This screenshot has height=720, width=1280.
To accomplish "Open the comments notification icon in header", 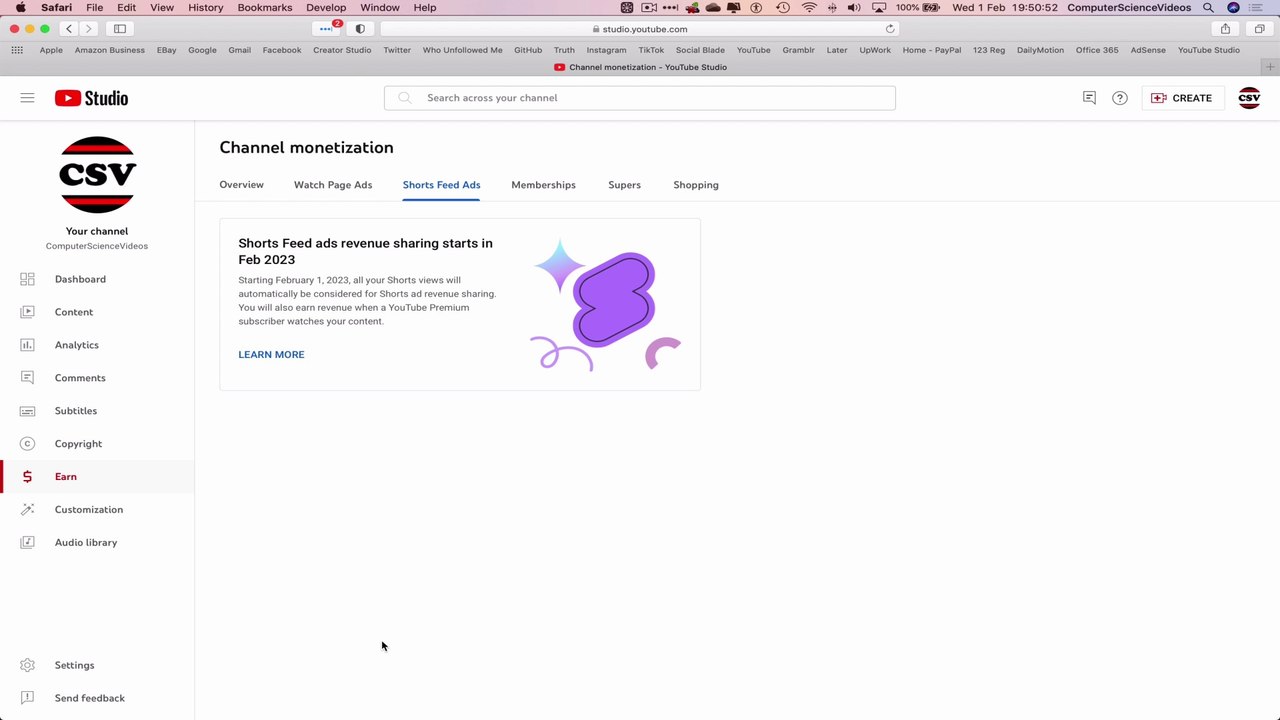I will [x=1089, y=98].
